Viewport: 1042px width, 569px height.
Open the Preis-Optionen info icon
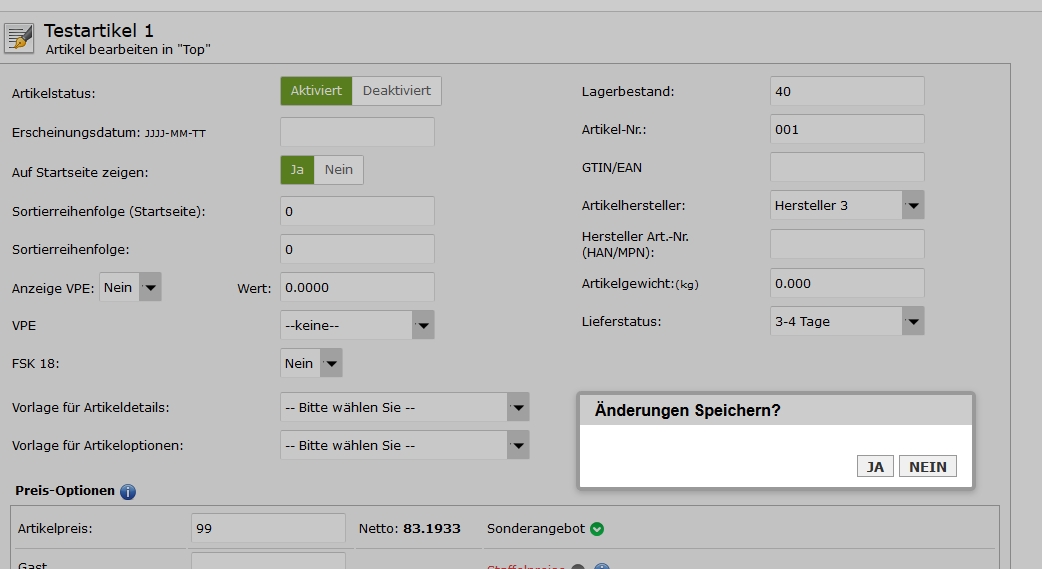pyautogui.click(x=128, y=492)
